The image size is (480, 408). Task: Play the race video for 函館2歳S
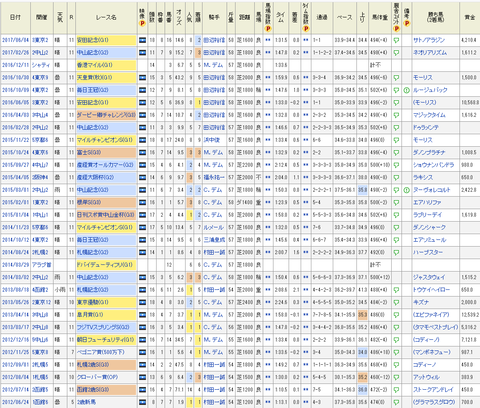tap(142, 390)
